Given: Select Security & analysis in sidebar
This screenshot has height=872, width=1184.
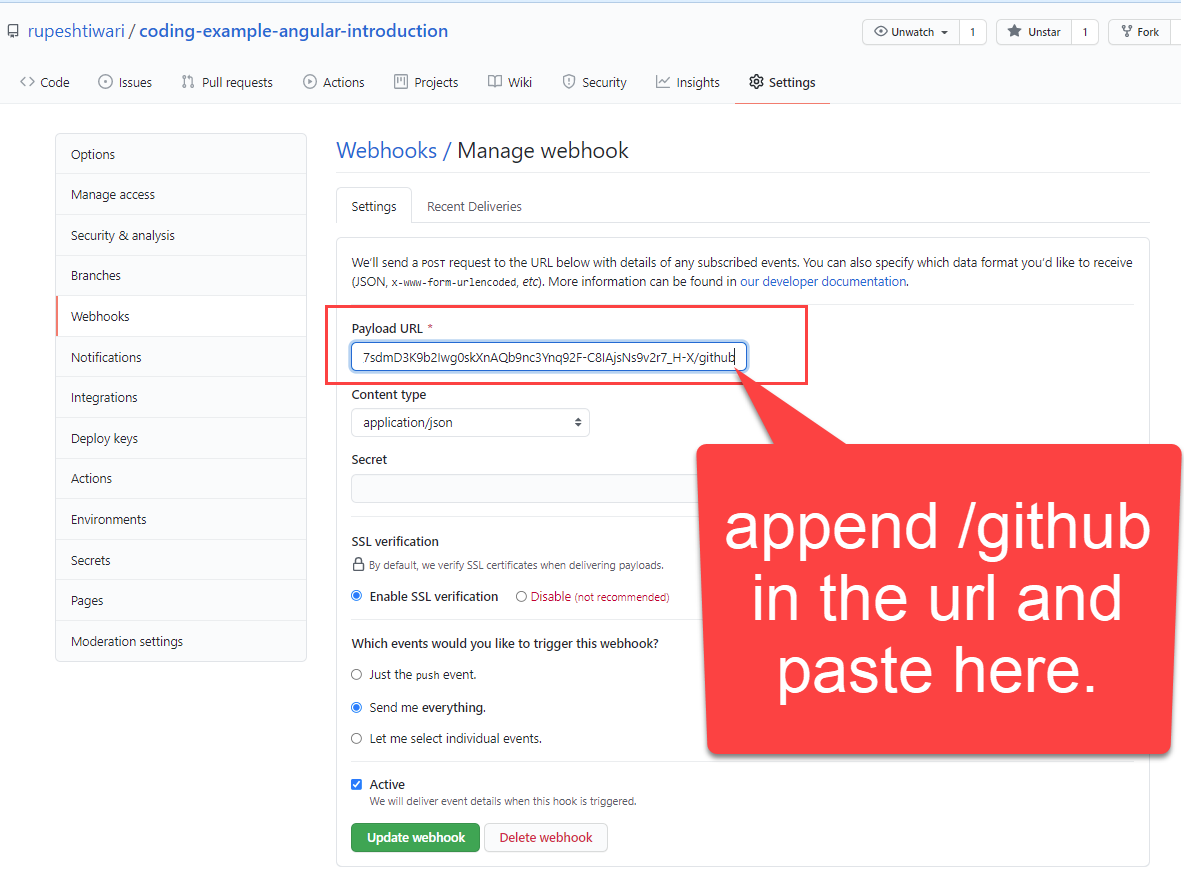Looking at the screenshot, I should click(x=181, y=236).
